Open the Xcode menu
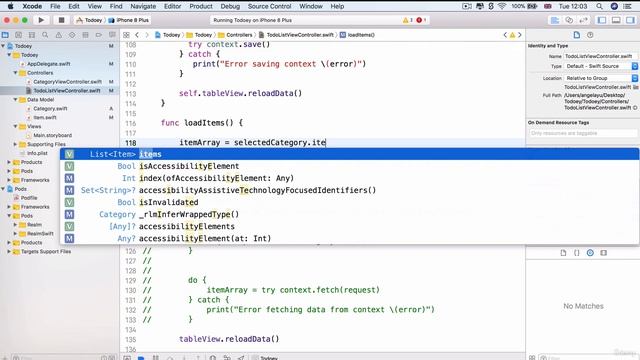This screenshot has height=360, width=640. tap(32, 6)
